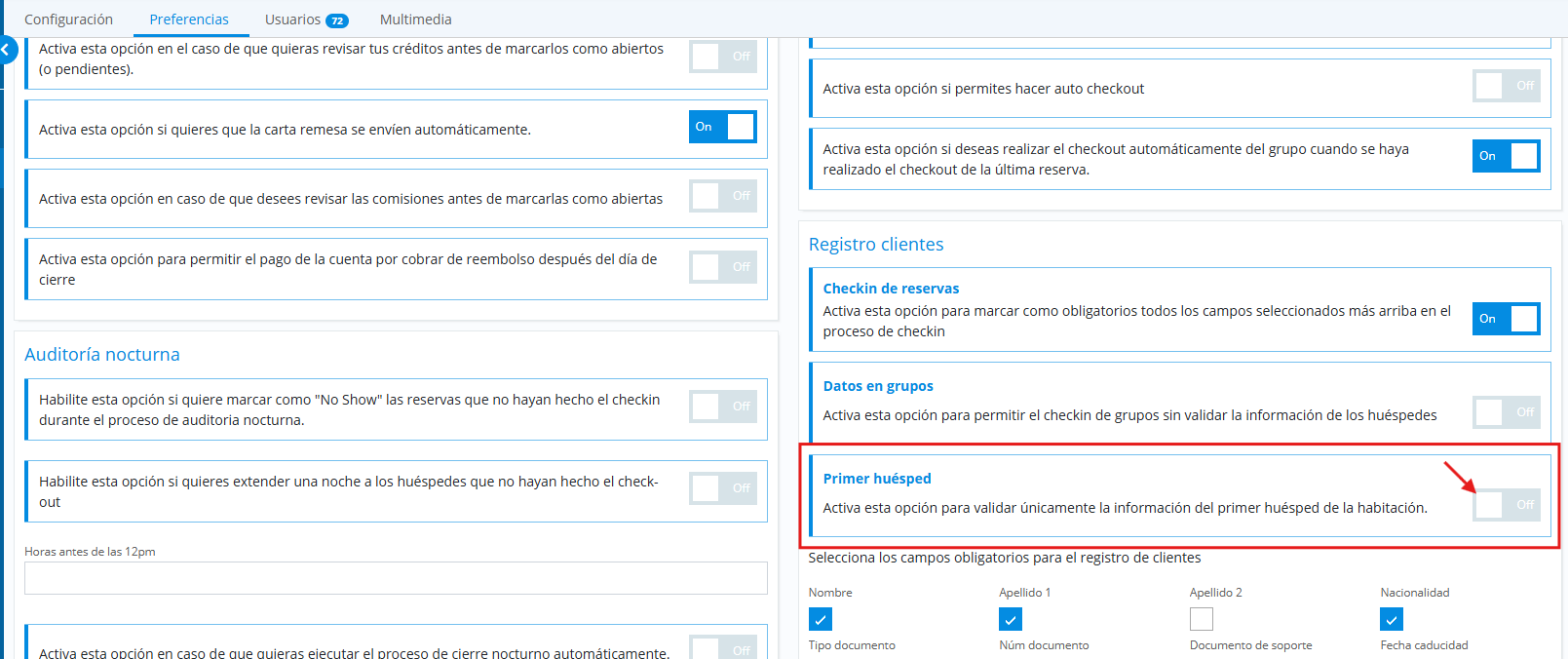Enable No Show marking in night audit
The width and height of the screenshot is (1568, 659).
click(x=723, y=407)
